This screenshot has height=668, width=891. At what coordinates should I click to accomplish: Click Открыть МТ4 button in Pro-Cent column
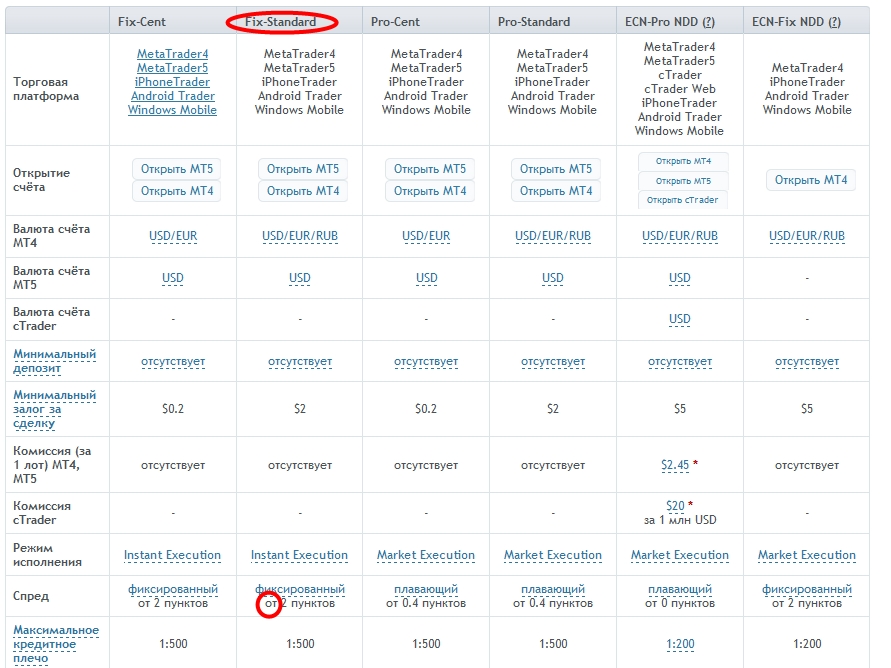pyautogui.click(x=430, y=191)
